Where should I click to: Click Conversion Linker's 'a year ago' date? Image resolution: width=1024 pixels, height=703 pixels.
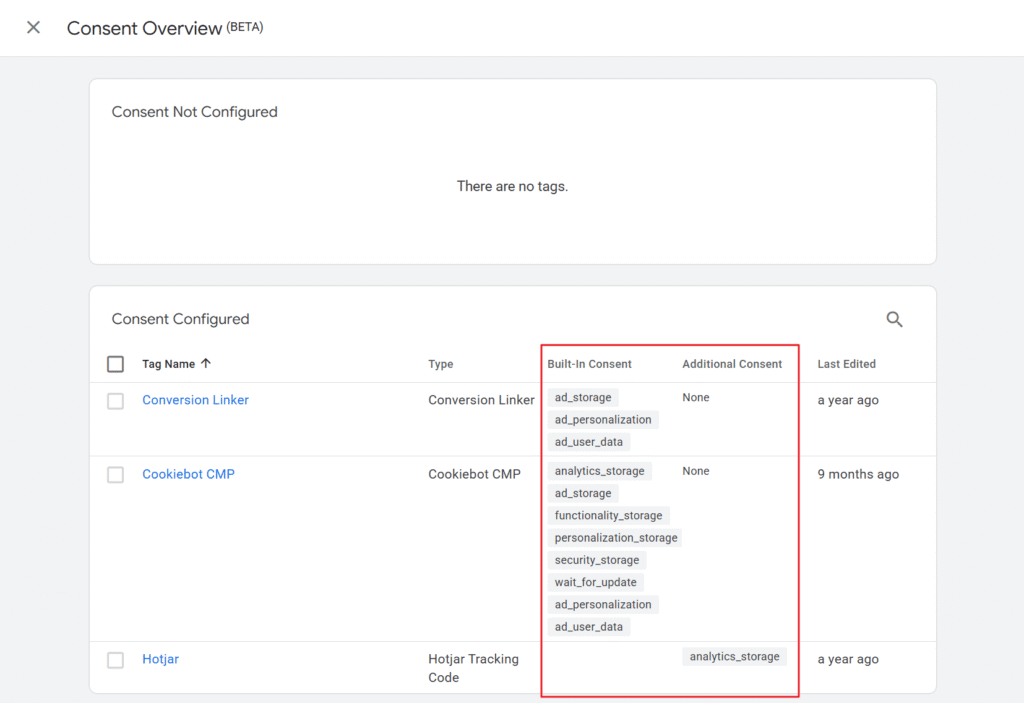tap(848, 400)
